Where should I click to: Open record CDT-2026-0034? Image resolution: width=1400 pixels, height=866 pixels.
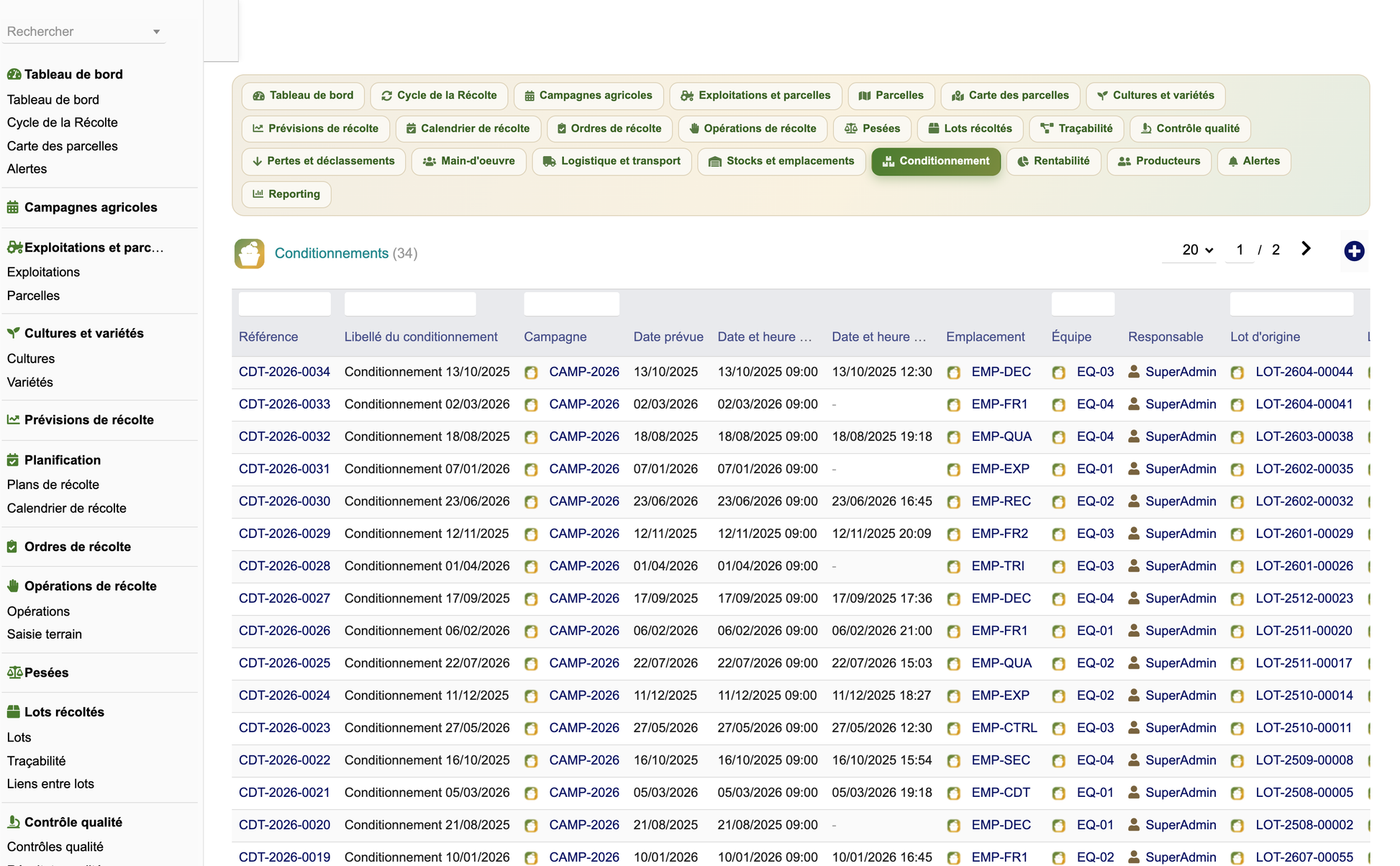[x=284, y=372]
